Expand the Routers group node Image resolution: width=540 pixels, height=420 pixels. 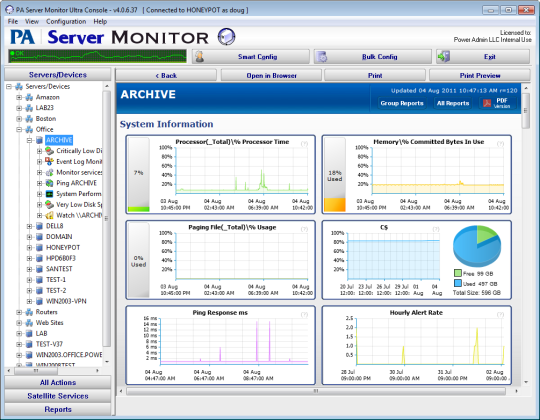tap(19, 312)
